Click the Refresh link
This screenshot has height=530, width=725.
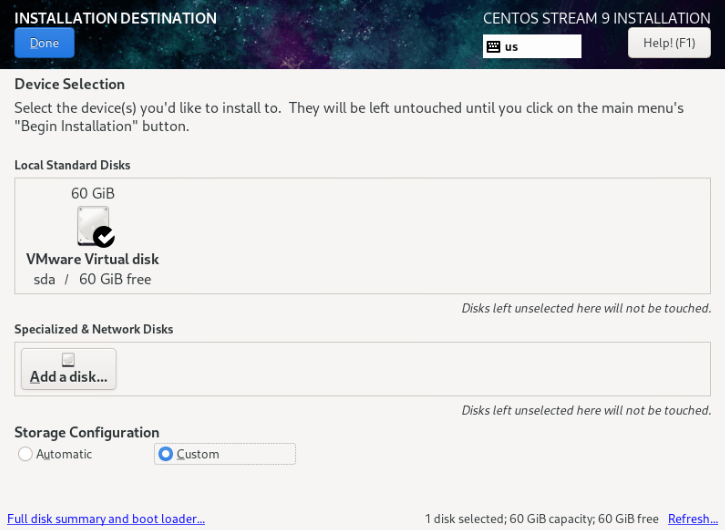click(693, 518)
